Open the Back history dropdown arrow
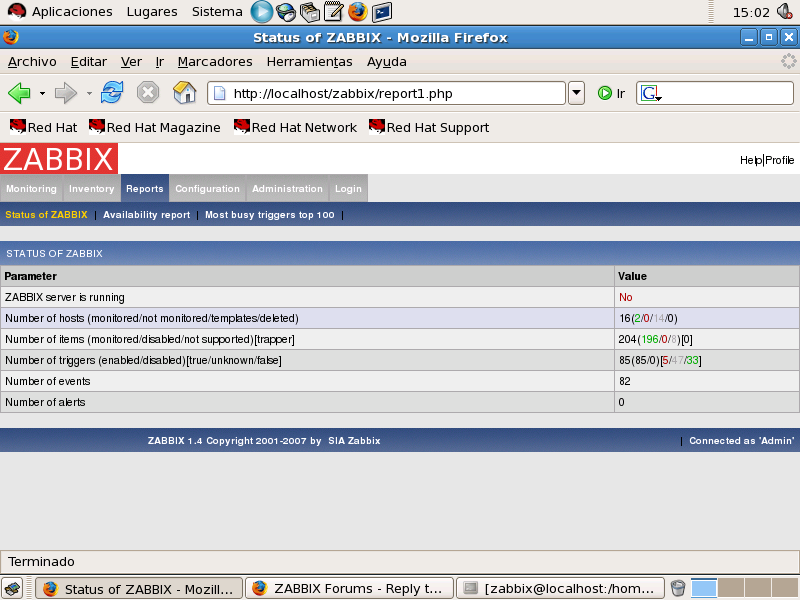 [42, 93]
